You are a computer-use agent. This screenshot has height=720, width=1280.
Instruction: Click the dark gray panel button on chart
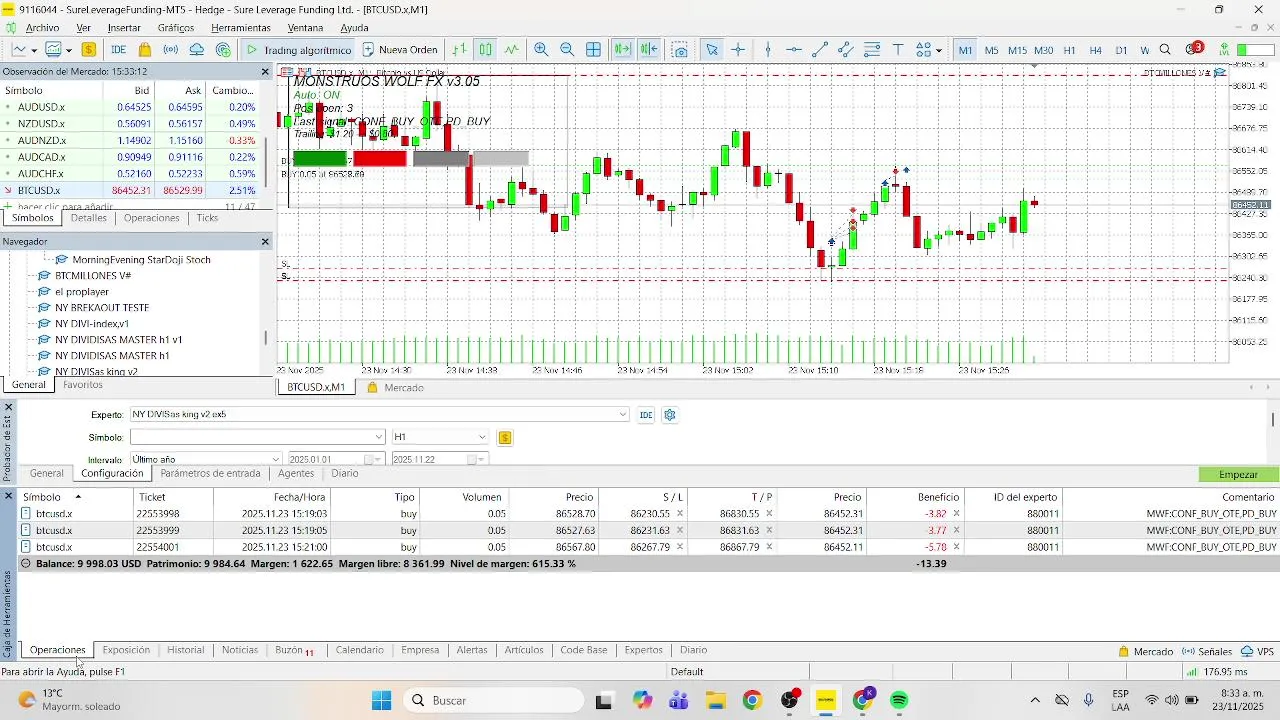pyautogui.click(x=441, y=158)
